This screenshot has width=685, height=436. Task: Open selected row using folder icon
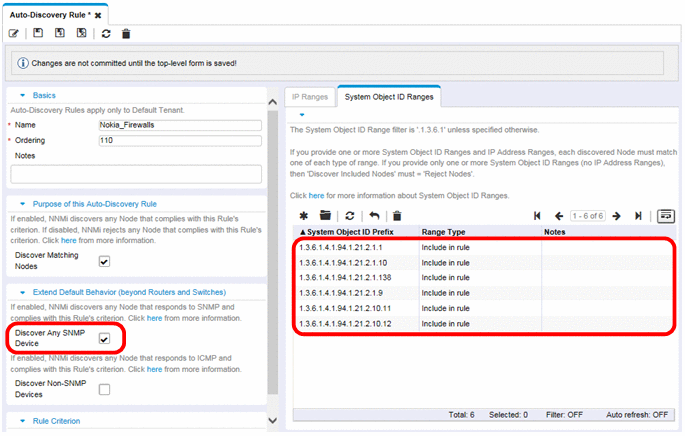point(325,215)
